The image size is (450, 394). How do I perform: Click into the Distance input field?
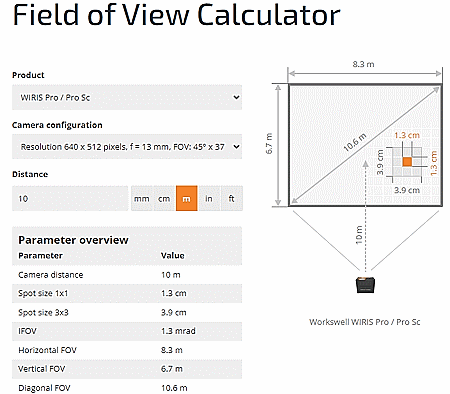(70, 199)
